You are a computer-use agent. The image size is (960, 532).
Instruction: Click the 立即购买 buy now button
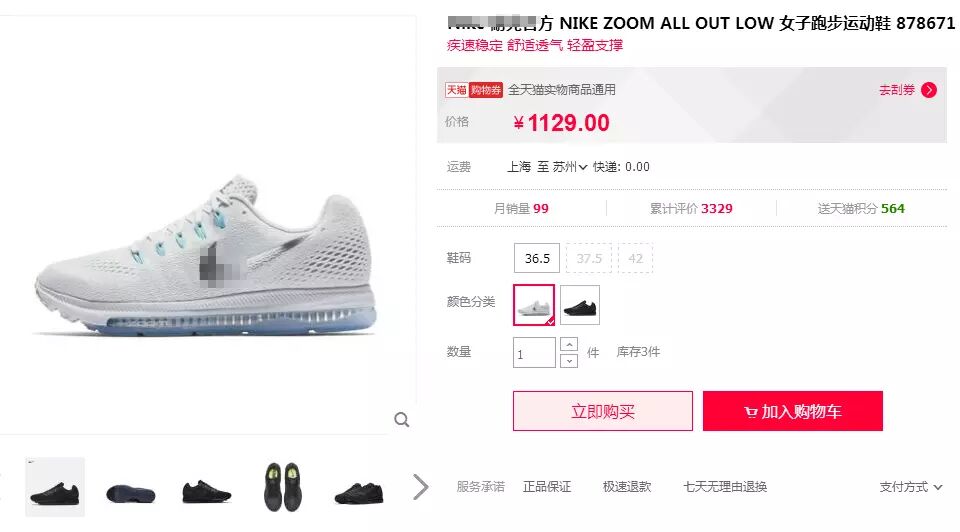tap(602, 411)
